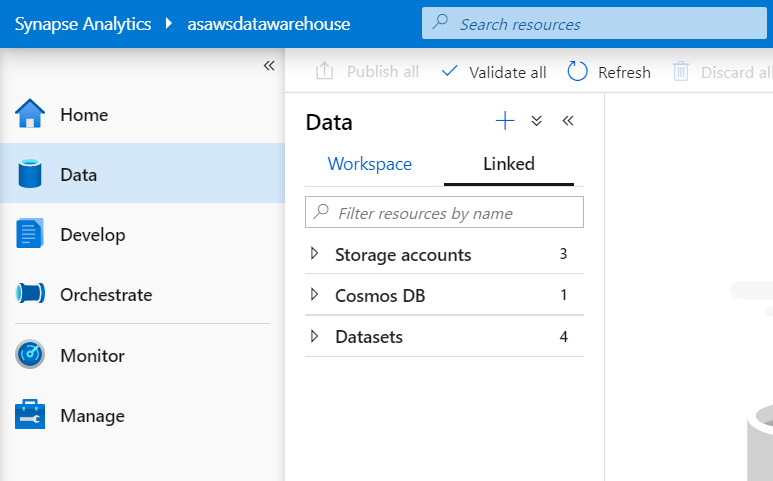Screen dimensions: 773x481
Task: Open the Orchestrate pipeline icon
Action: (30, 293)
